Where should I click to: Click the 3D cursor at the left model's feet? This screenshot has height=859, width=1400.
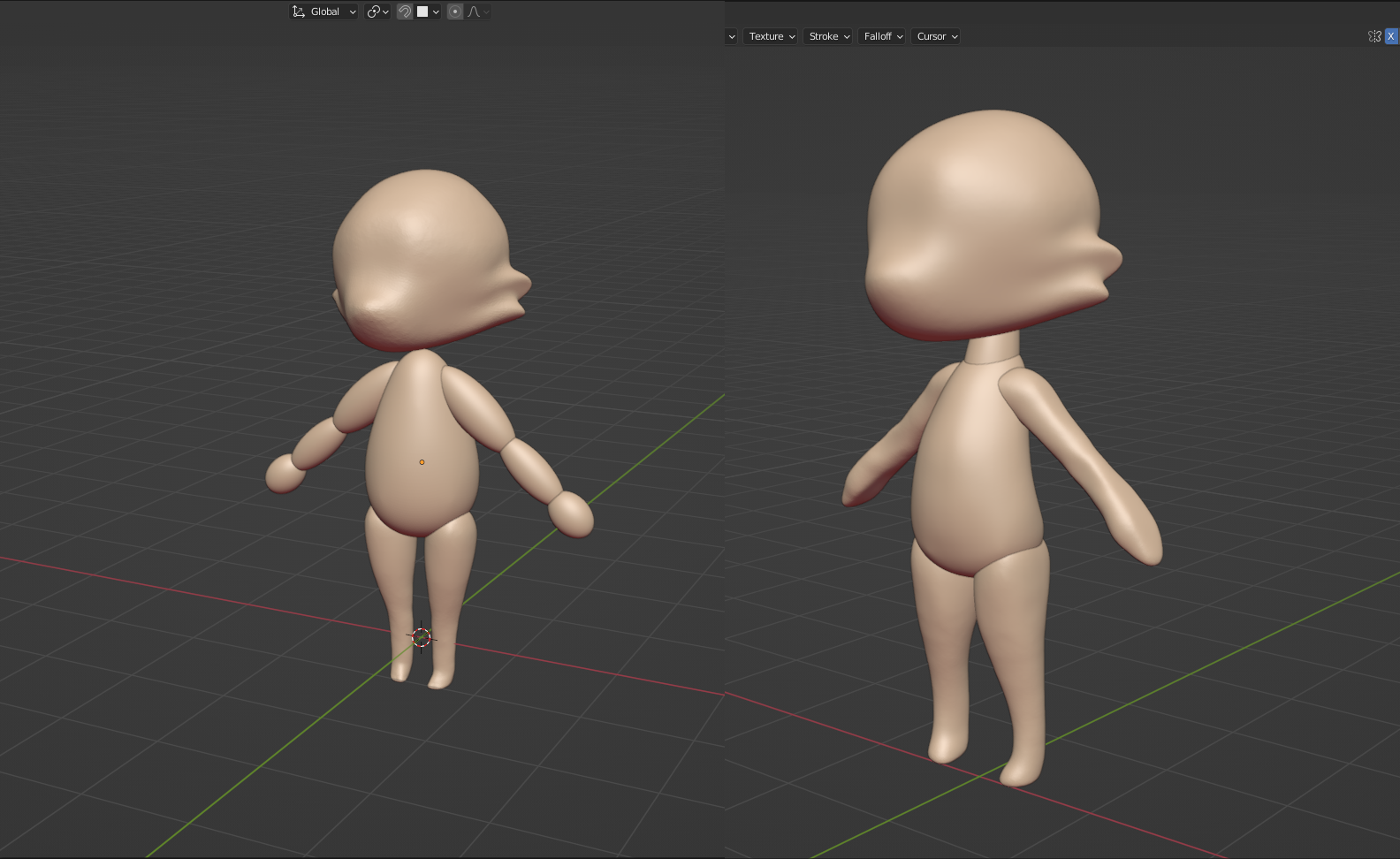pos(422,637)
